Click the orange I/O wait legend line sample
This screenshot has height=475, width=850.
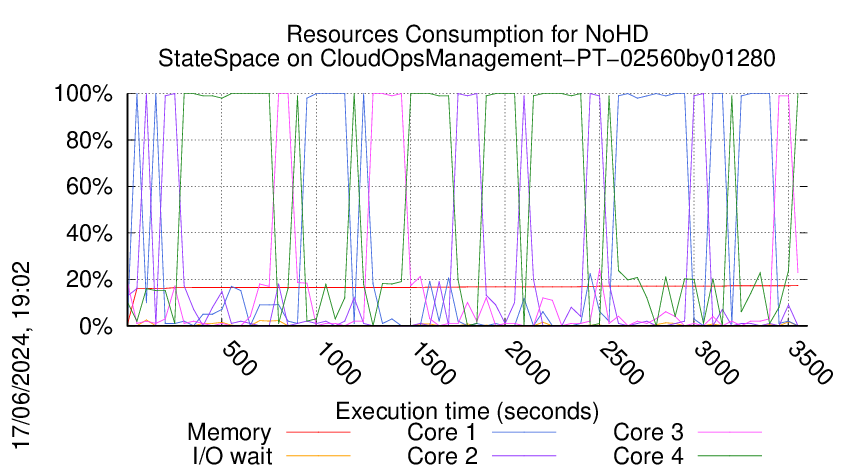(x=318, y=455)
